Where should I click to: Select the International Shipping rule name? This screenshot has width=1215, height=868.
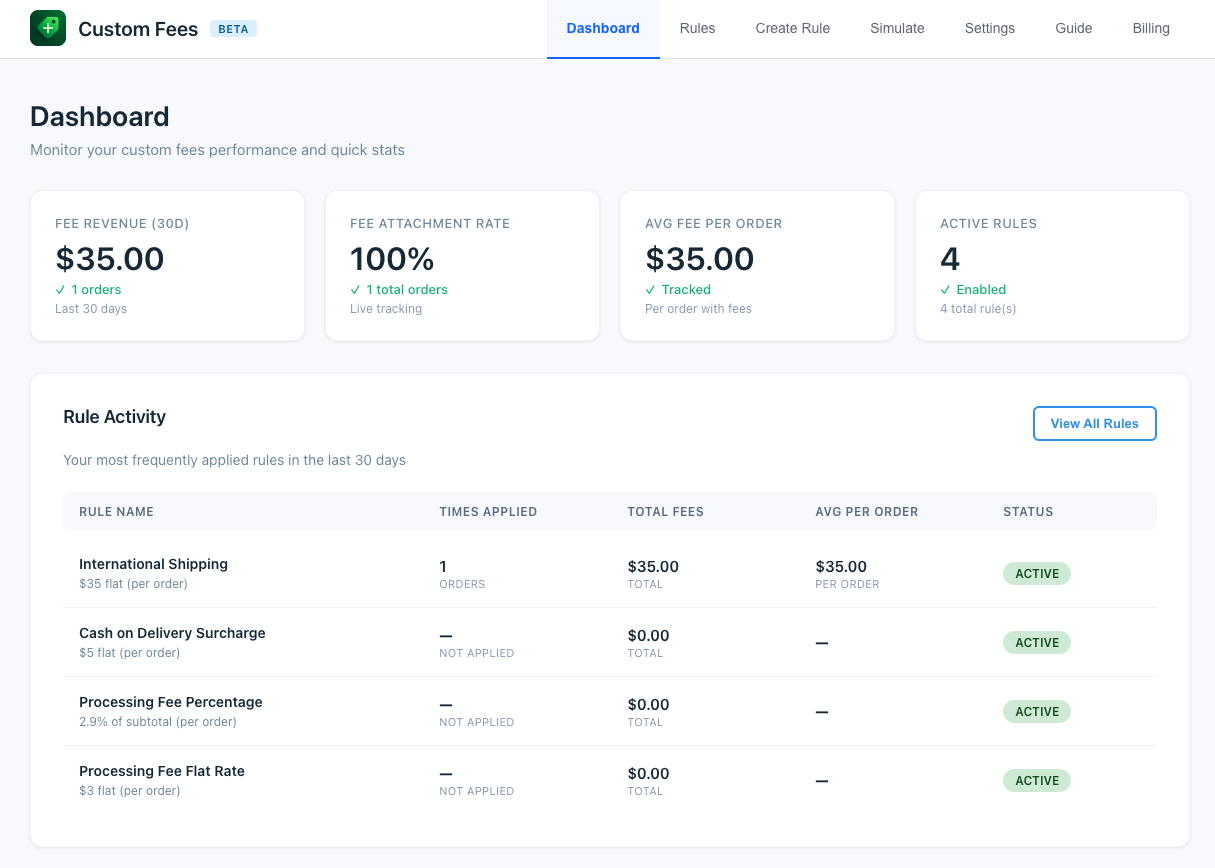pyautogui.click(x=153, y=564)
